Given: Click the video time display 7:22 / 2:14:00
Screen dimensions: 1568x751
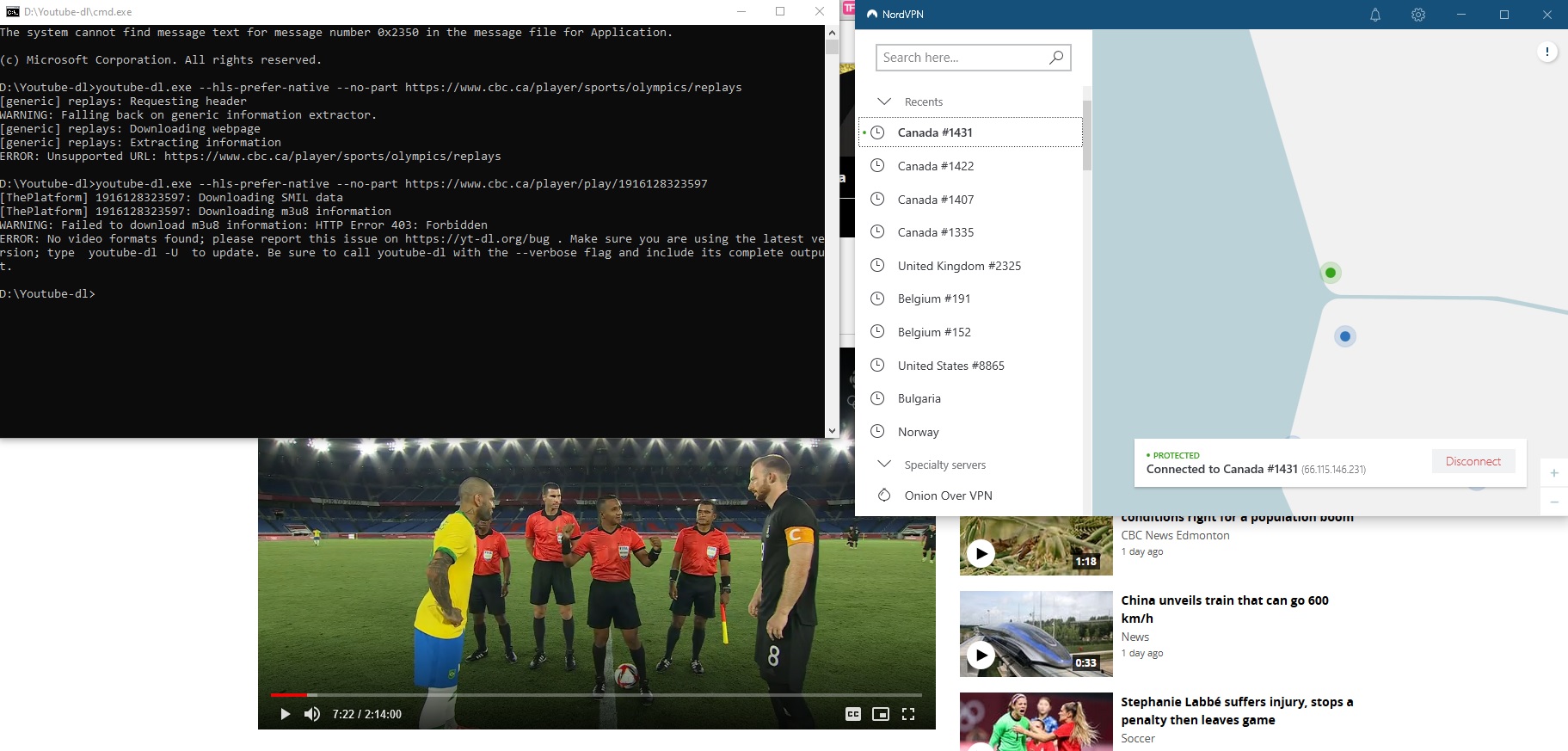Looking at the screenshot, I should click(367, 714).
